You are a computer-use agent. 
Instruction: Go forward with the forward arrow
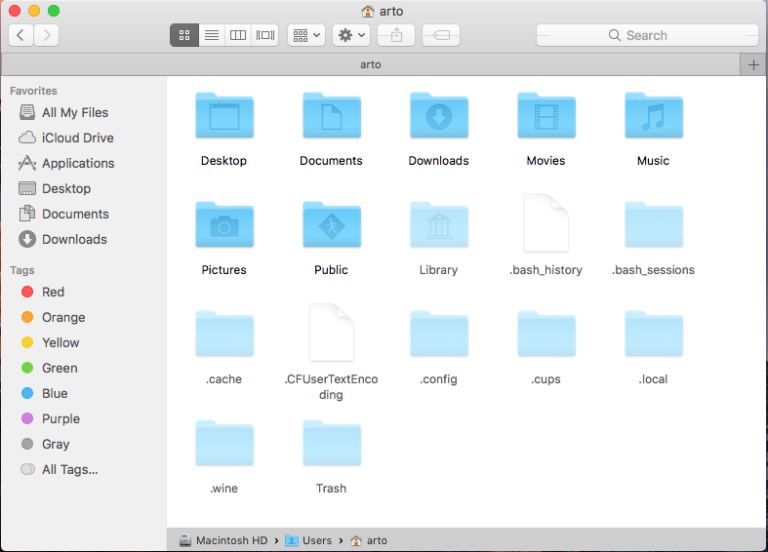coord(47,35)
